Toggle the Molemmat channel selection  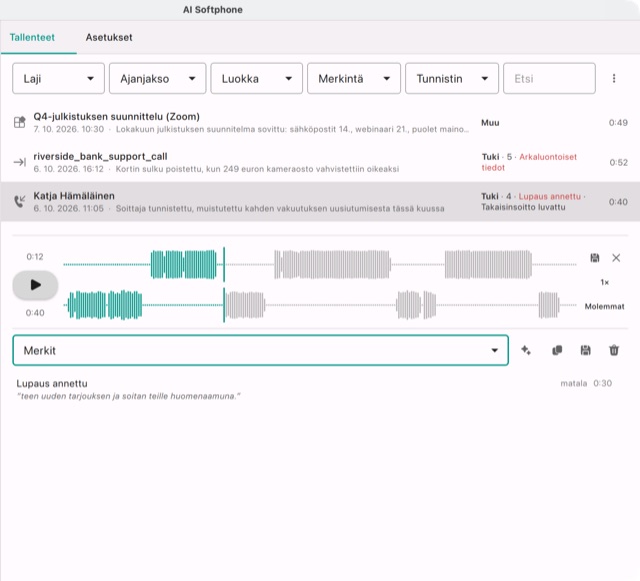(x=604, y=306)
